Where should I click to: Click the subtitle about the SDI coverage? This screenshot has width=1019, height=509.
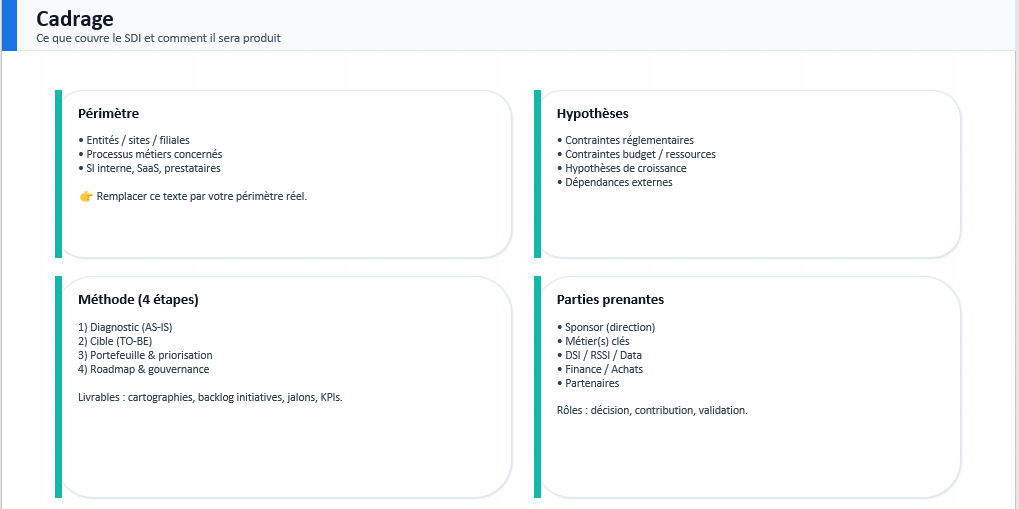pyautogui.click(x=158, y=38)
